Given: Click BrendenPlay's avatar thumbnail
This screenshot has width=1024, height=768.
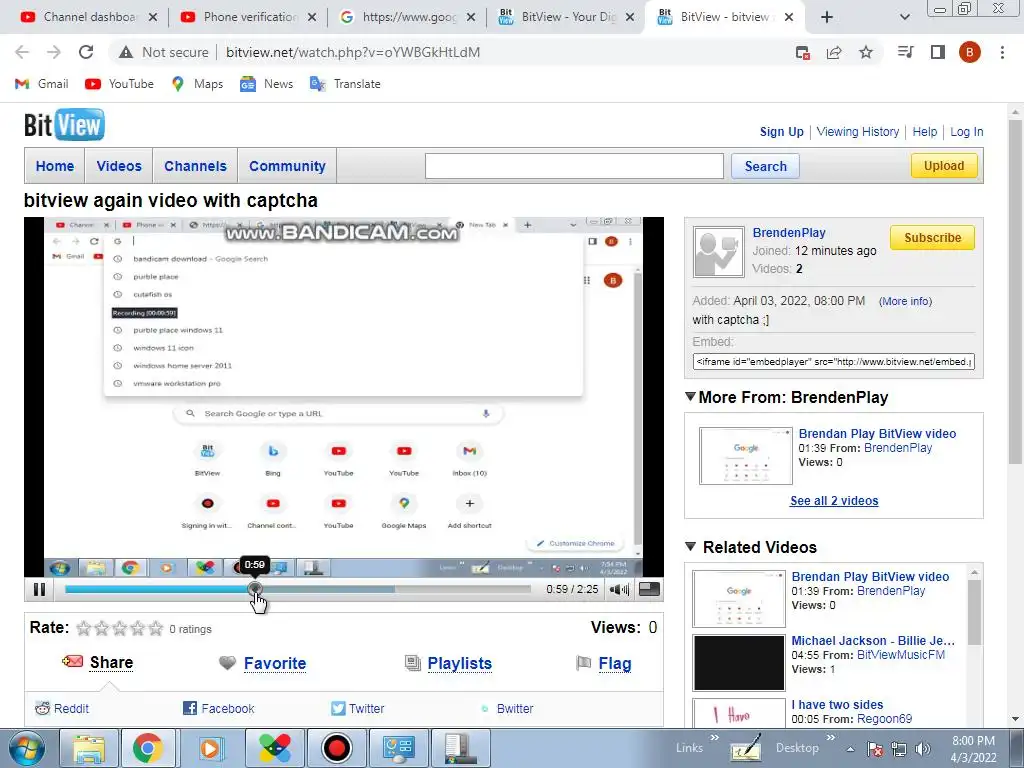Looking at the screenshot, I should 718,252.
